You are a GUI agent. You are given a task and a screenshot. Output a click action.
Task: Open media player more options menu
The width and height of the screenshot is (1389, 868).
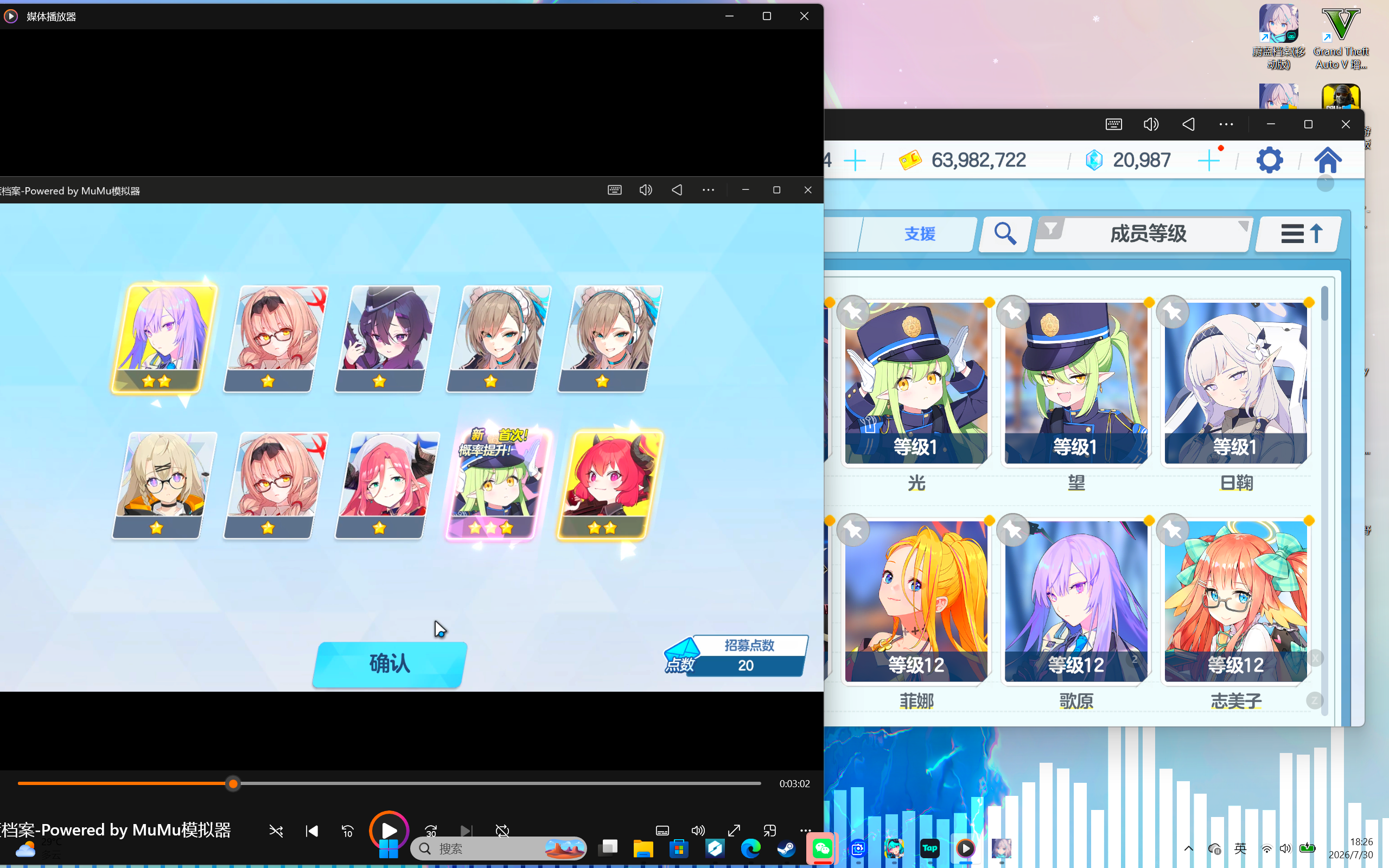[805, 831]
